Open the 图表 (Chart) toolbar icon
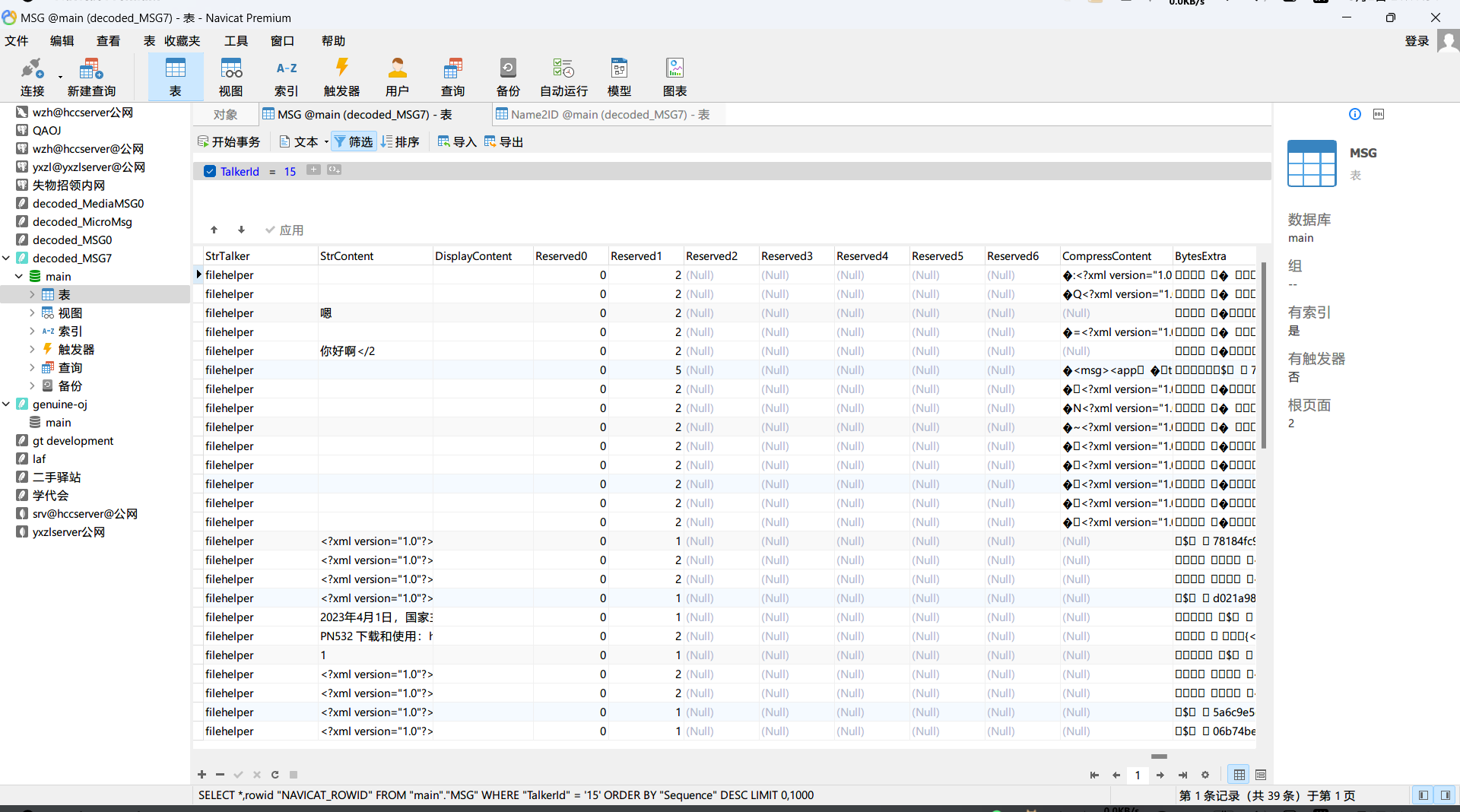The image size is (1460, 812). 674,77
